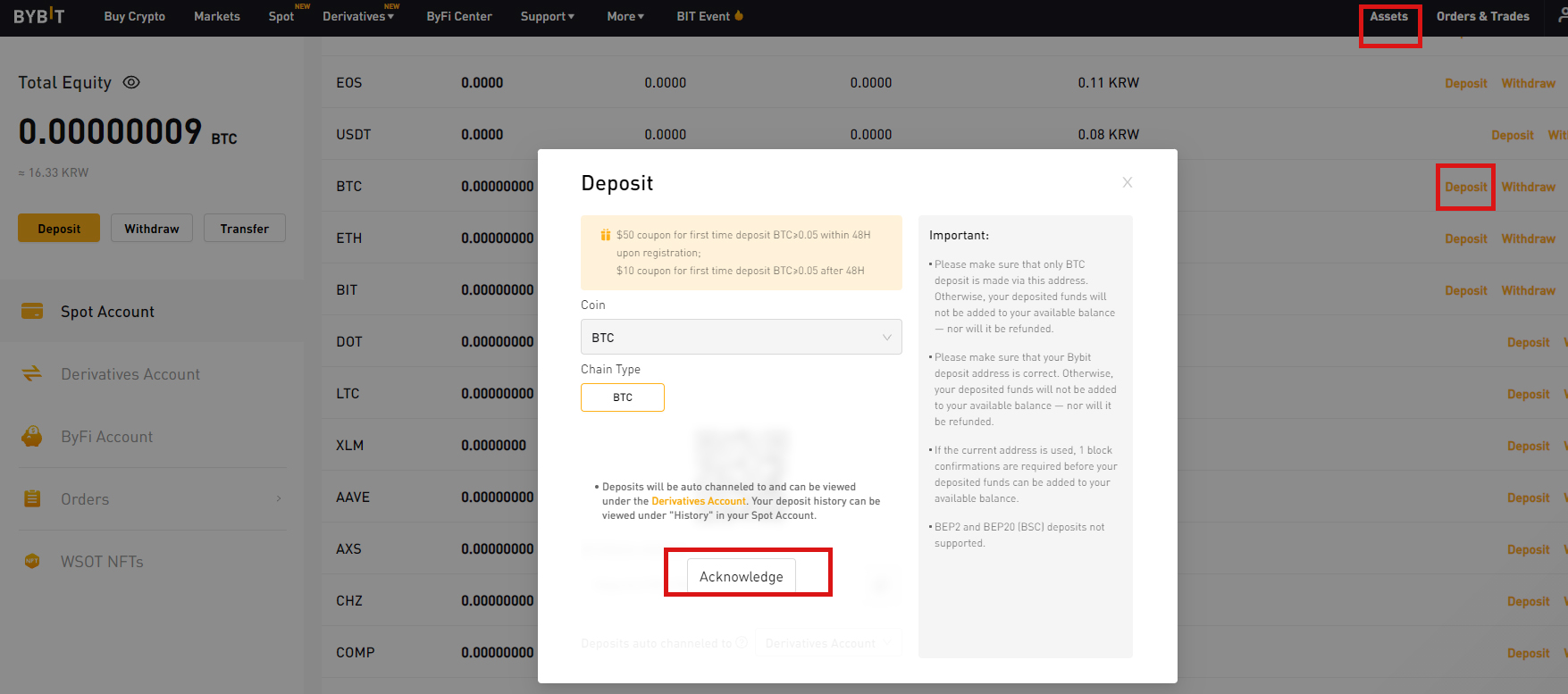Click the Derivatives Account arrows icon
The height and width of the screenshot is (694, 1568).
32,373
